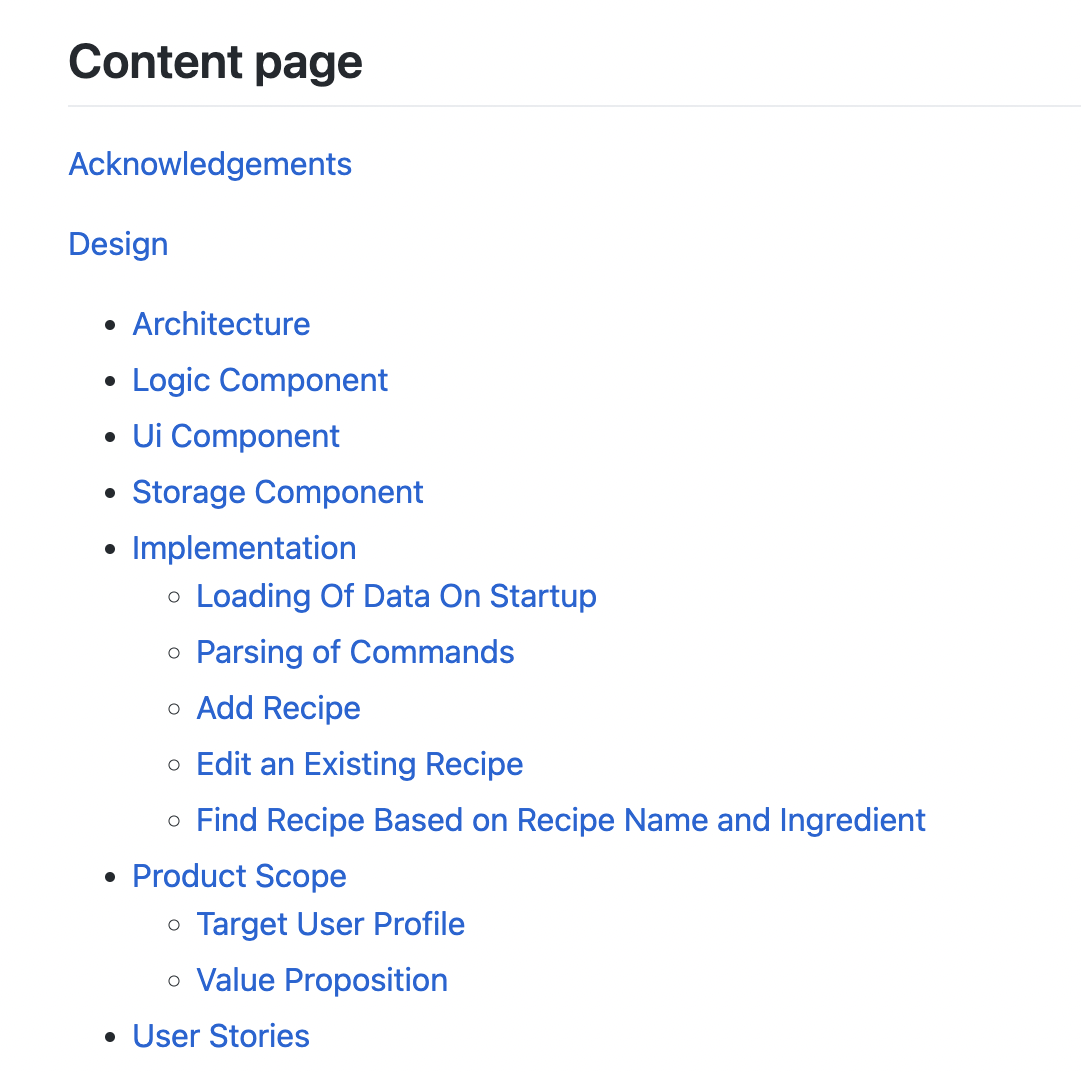Open the User Stories link
The image size is (1081, 1072).
[221, 1036]
